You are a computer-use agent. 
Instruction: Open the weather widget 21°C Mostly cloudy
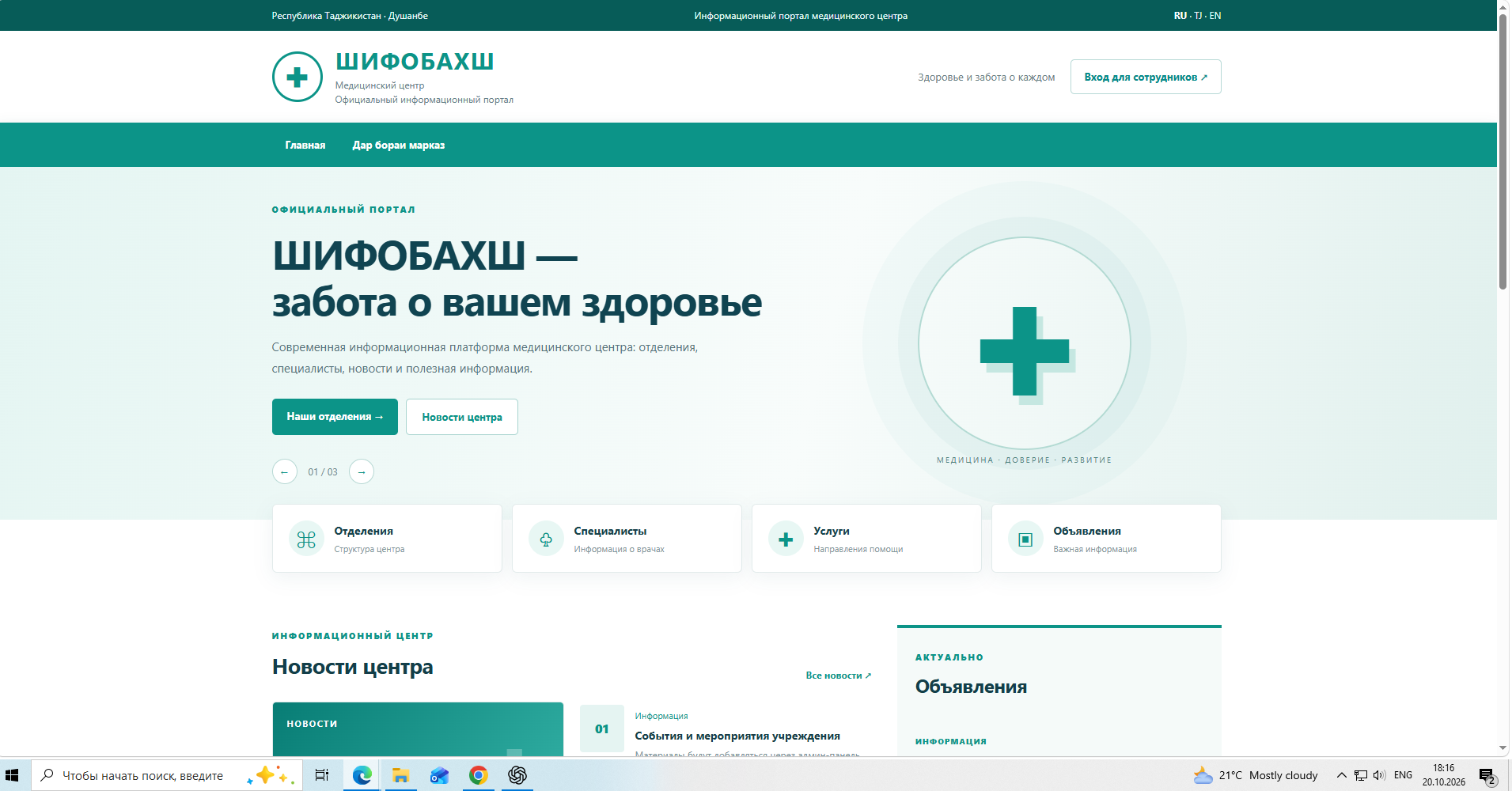pos(1256,775)
